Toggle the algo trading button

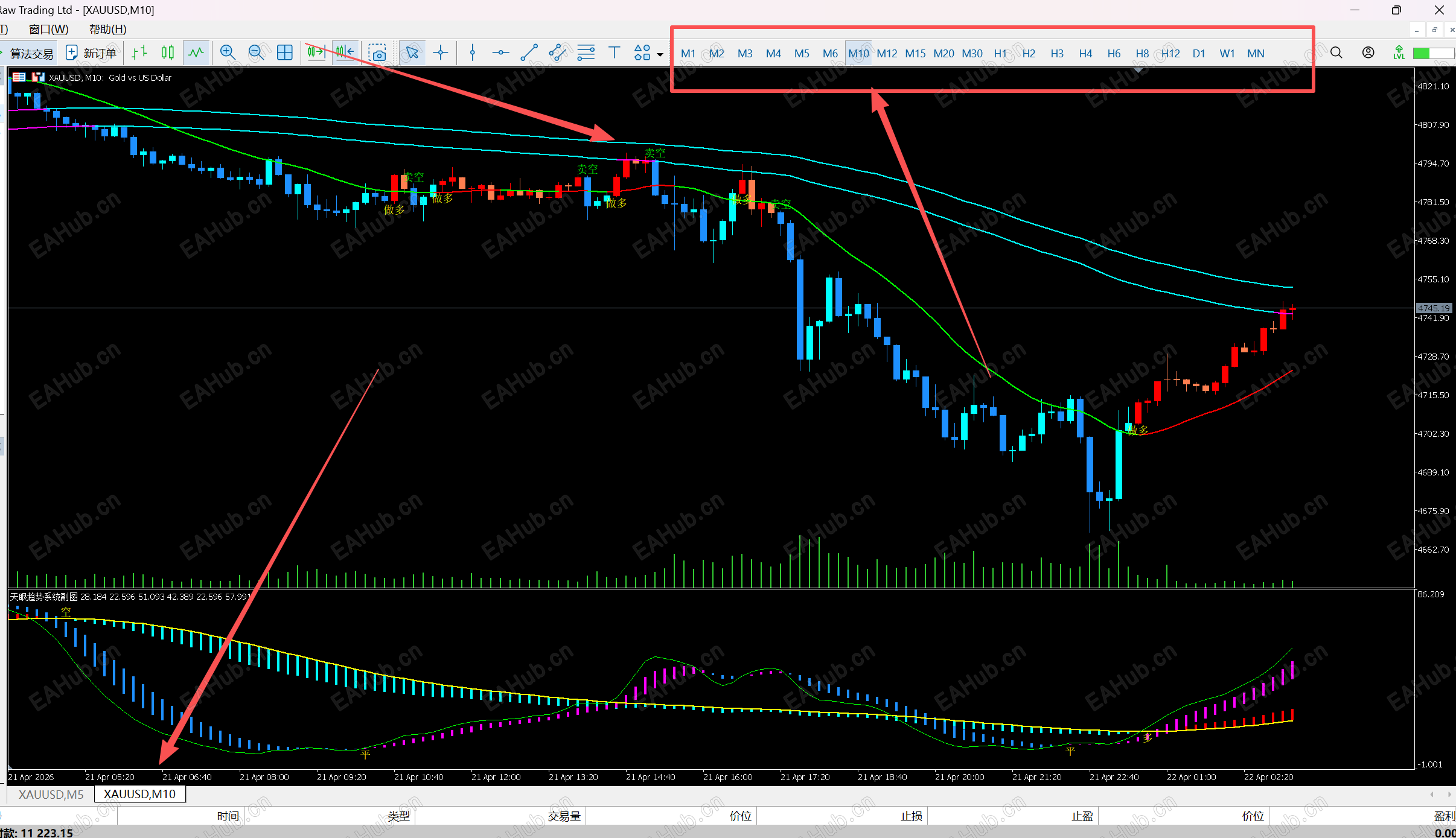click(30, 53)
